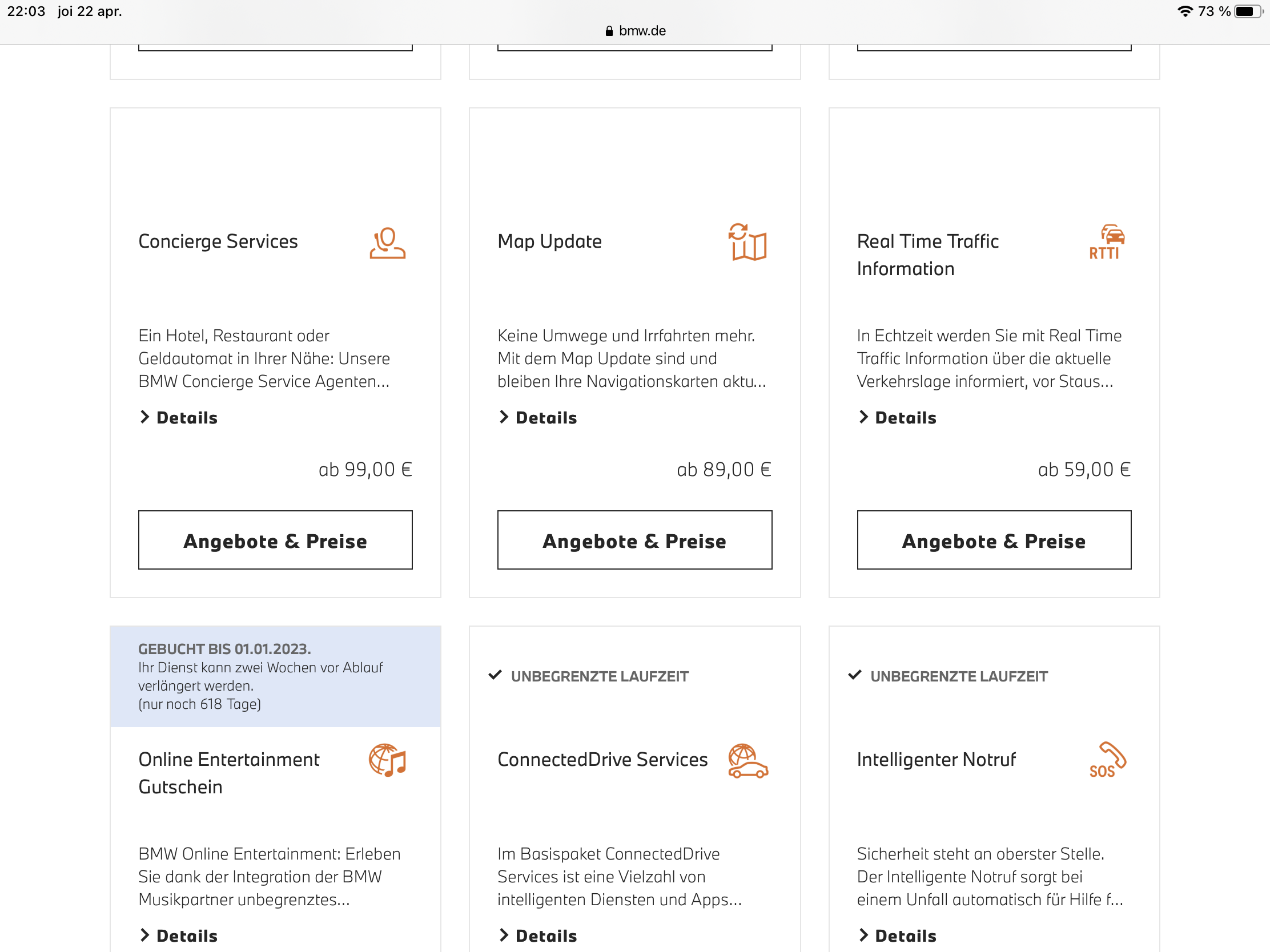
Task: Click the 'nur noch 618 Tage' text
Action: point(200,704)
